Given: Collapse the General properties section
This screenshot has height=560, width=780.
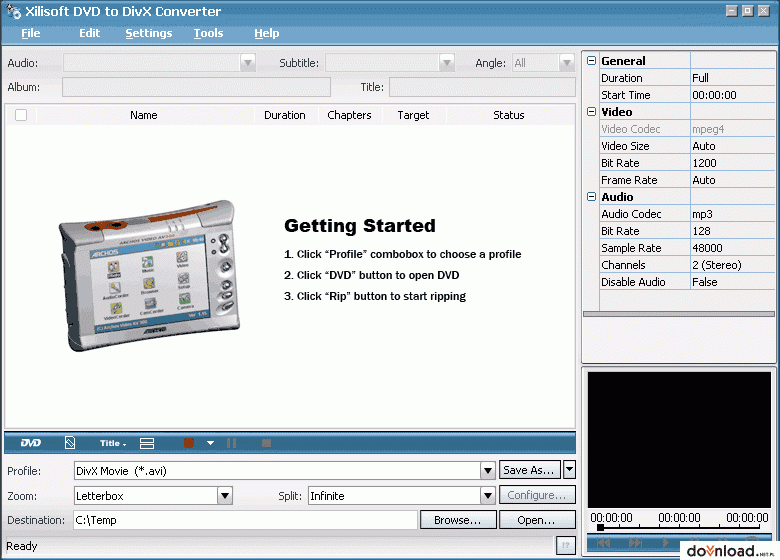Looking at the screenshot, I should point(591,61).
